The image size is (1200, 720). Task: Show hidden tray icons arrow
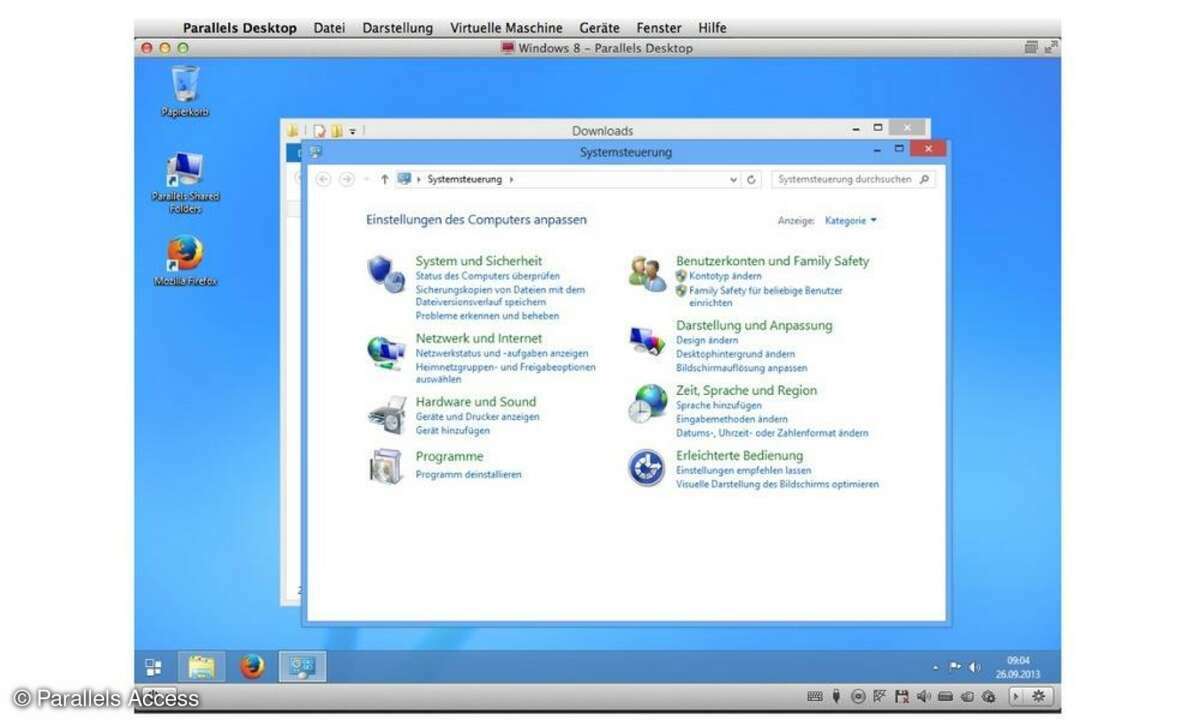click(937, 667)
